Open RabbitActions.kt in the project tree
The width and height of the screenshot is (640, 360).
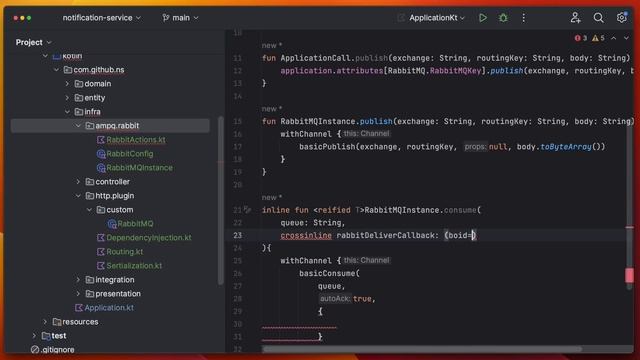point(136,140)
